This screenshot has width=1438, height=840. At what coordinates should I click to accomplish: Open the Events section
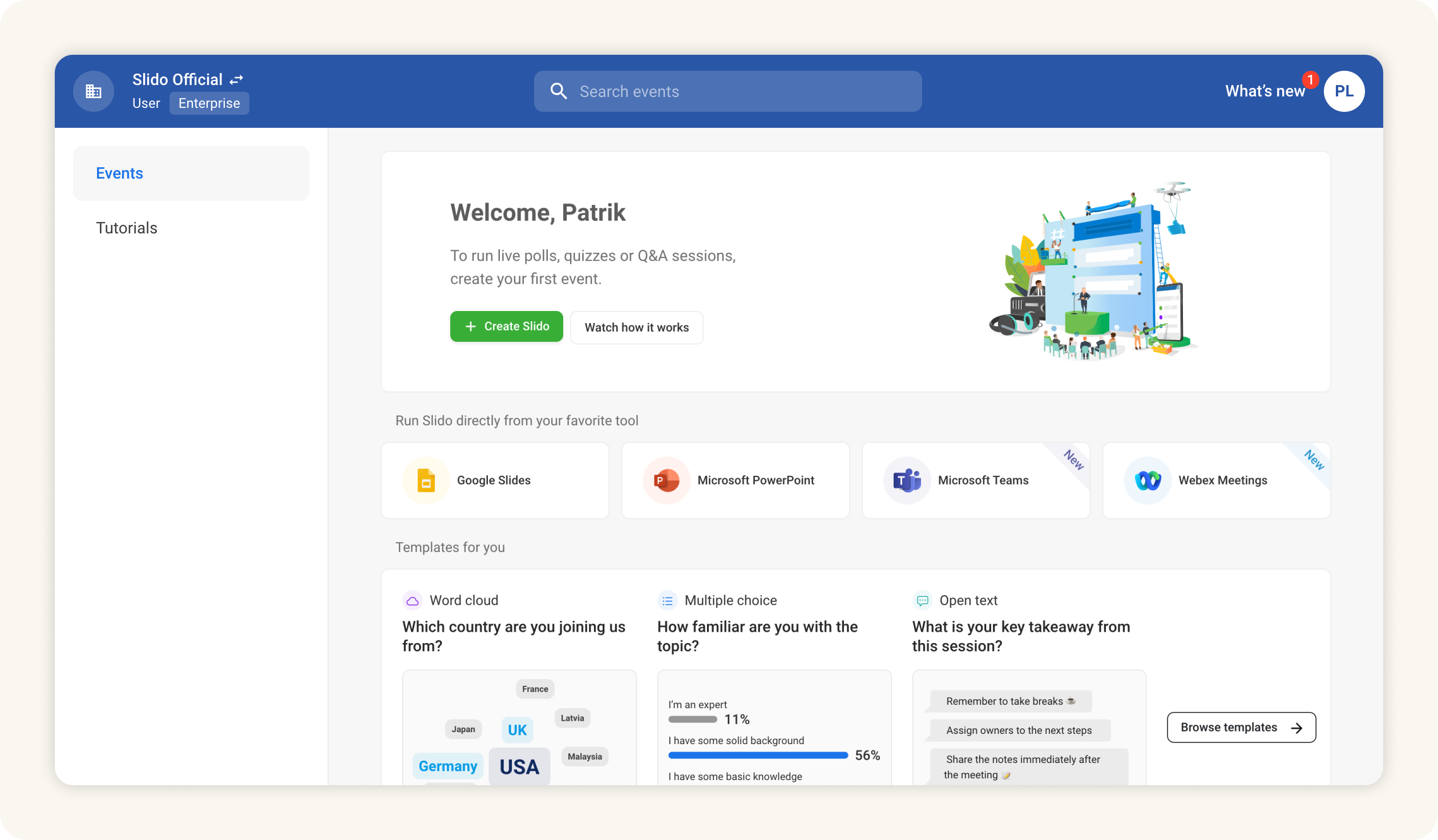tap(191, 173)
